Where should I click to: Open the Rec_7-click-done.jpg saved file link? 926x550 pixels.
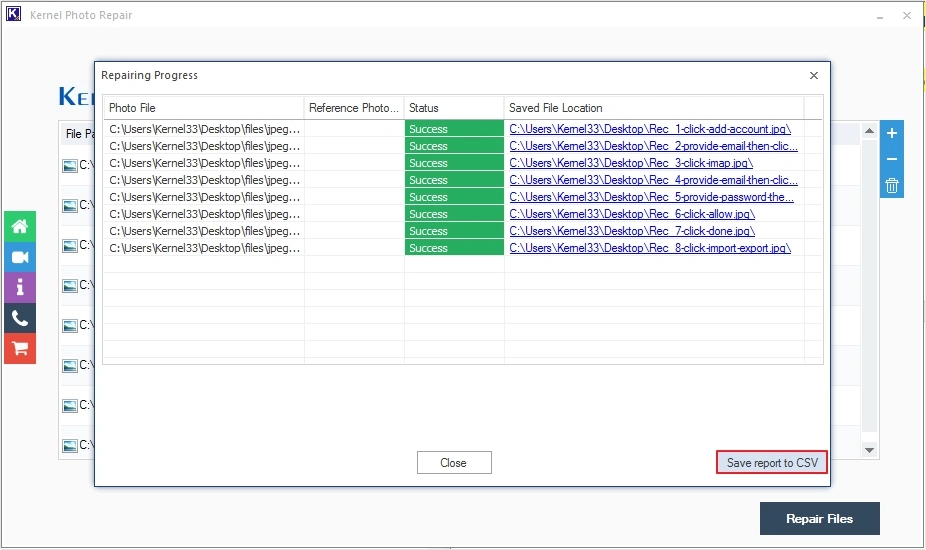tap(631, 231)
